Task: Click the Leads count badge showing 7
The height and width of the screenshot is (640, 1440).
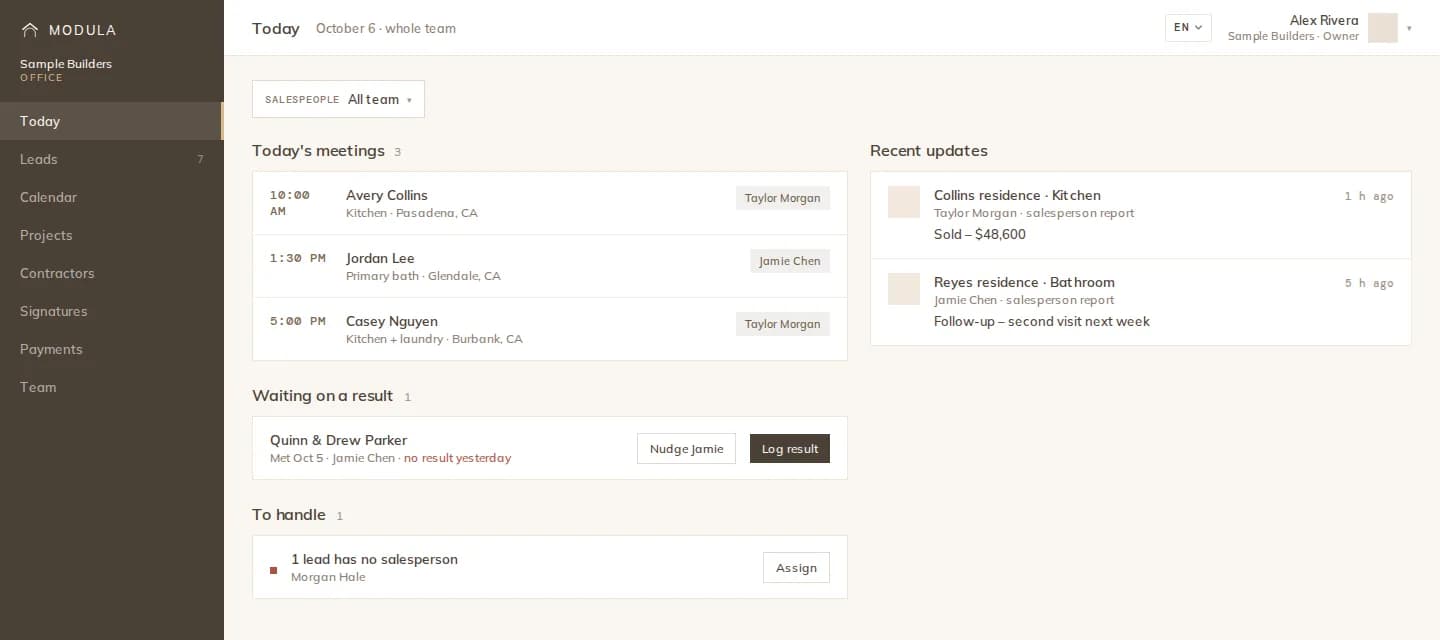Action: pyautogui.click(x=200, y=159)
